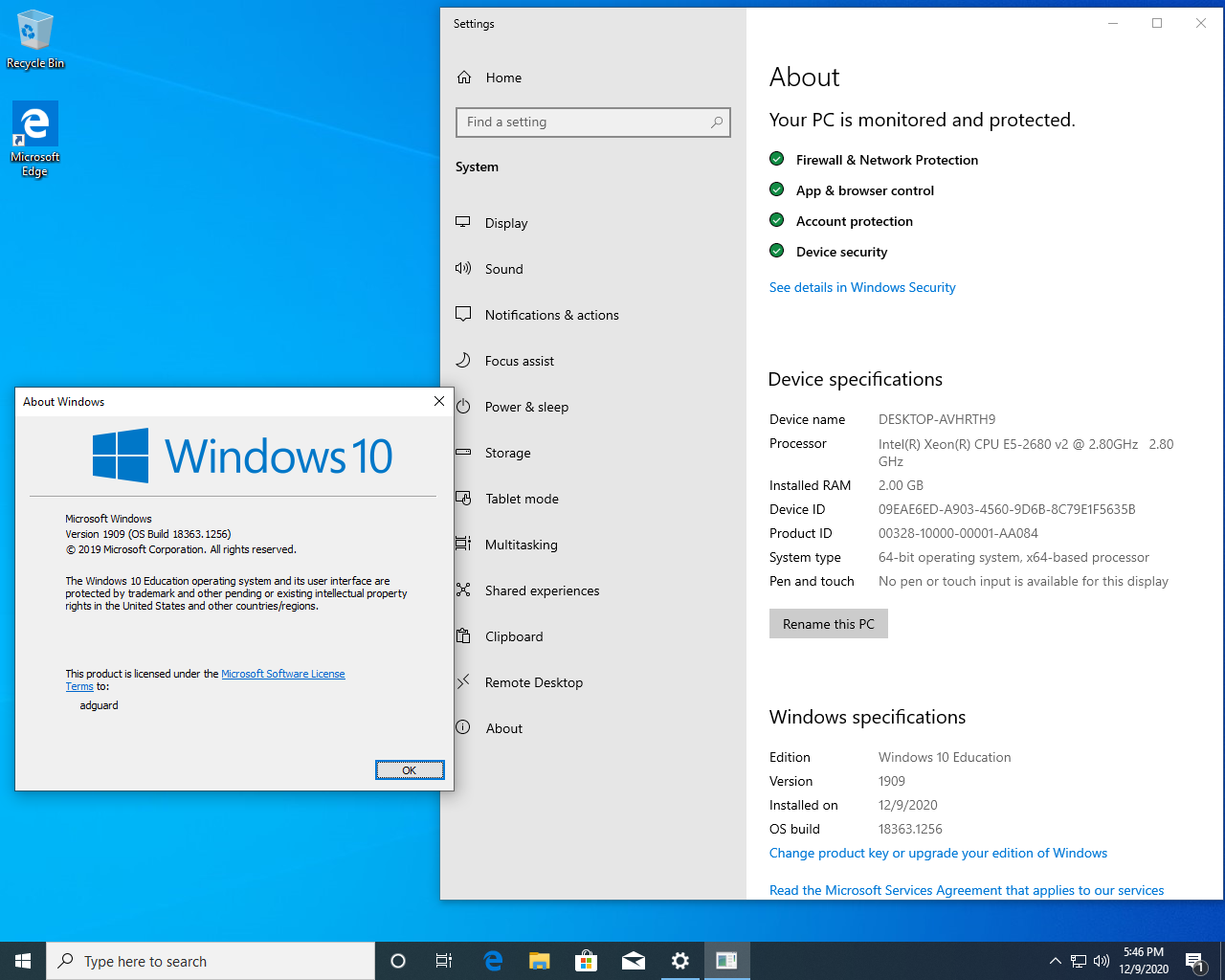The width and height of the screenshot is (1225, 980).
Task: Click Firewall & Network Protection status
Action: pos(874,160)
